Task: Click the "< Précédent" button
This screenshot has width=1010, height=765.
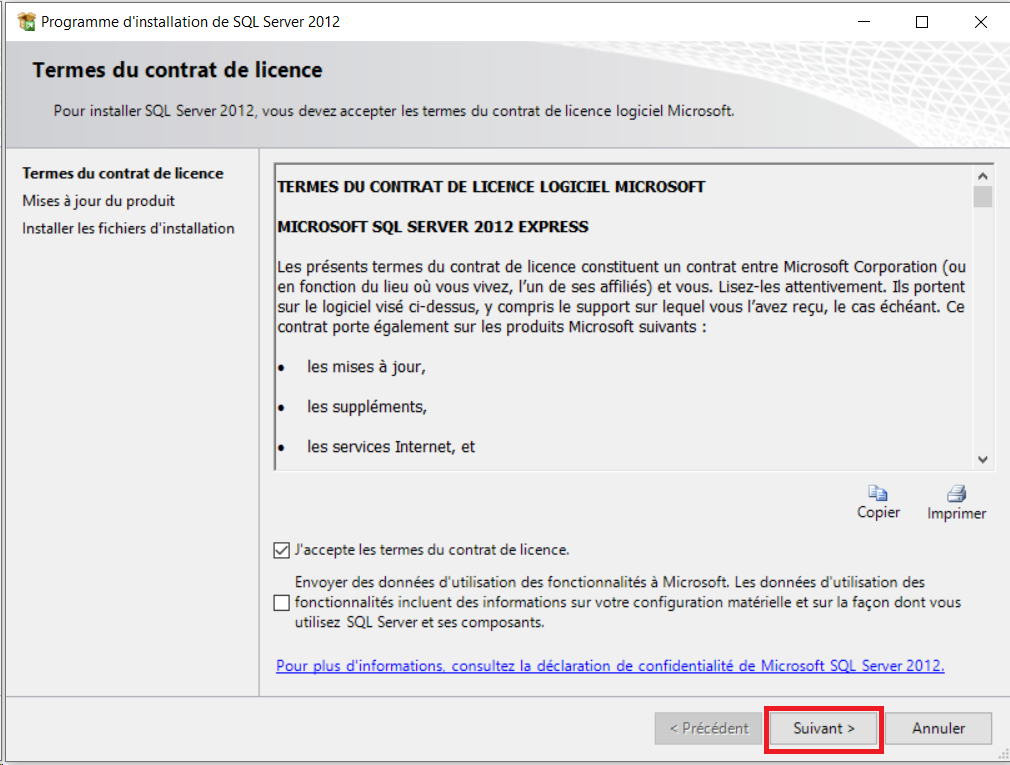Action: [708, 729]
